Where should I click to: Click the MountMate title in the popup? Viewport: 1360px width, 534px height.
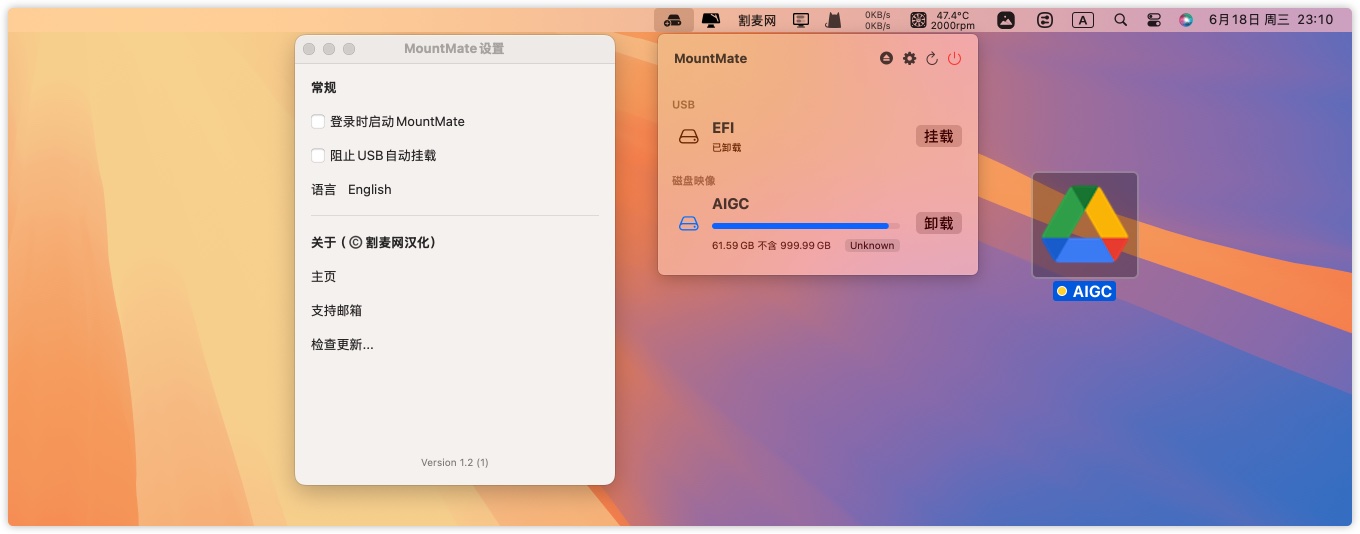711,59
